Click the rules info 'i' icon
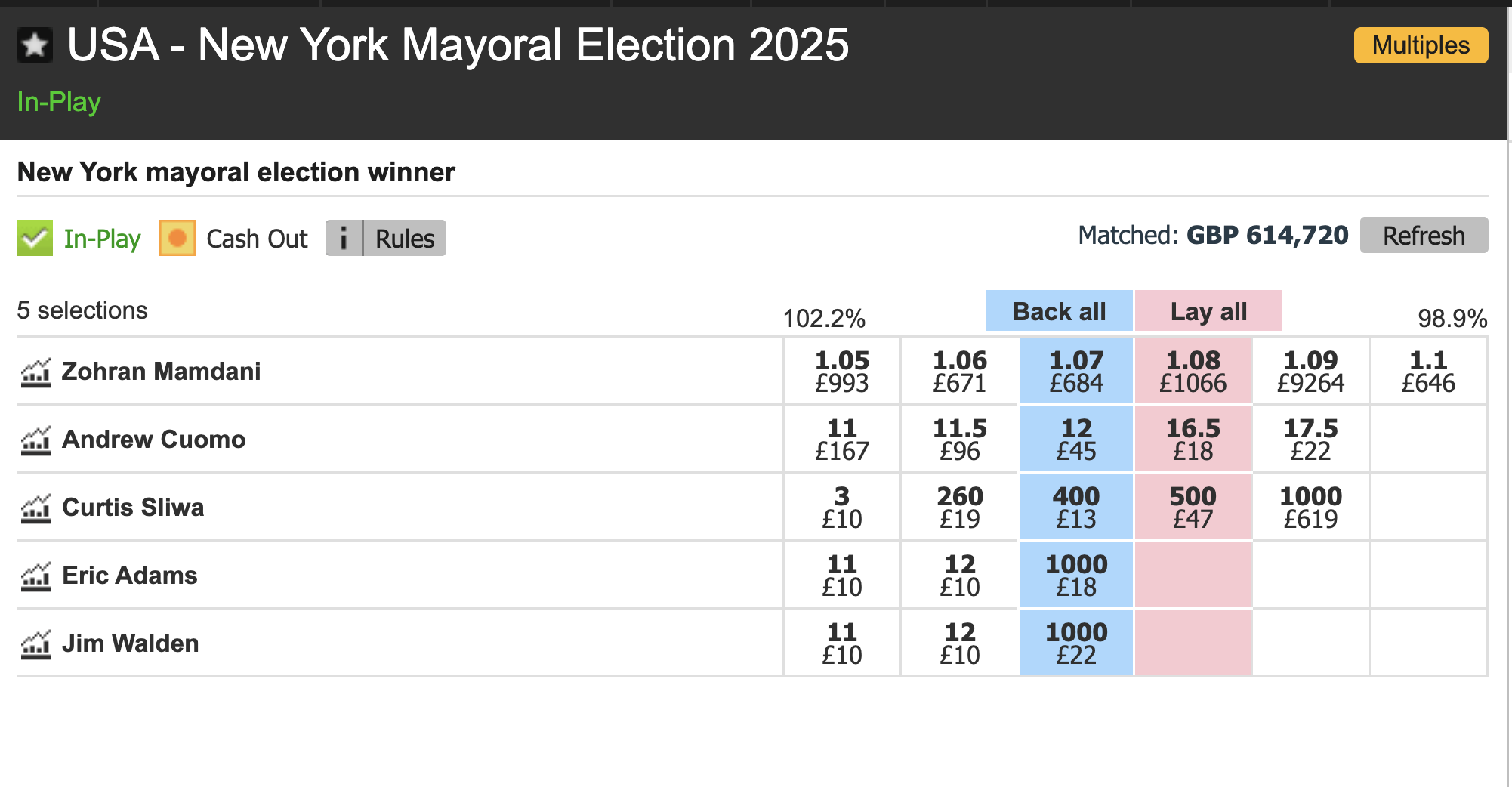The image size is (1512, 787). coord(344,239)
